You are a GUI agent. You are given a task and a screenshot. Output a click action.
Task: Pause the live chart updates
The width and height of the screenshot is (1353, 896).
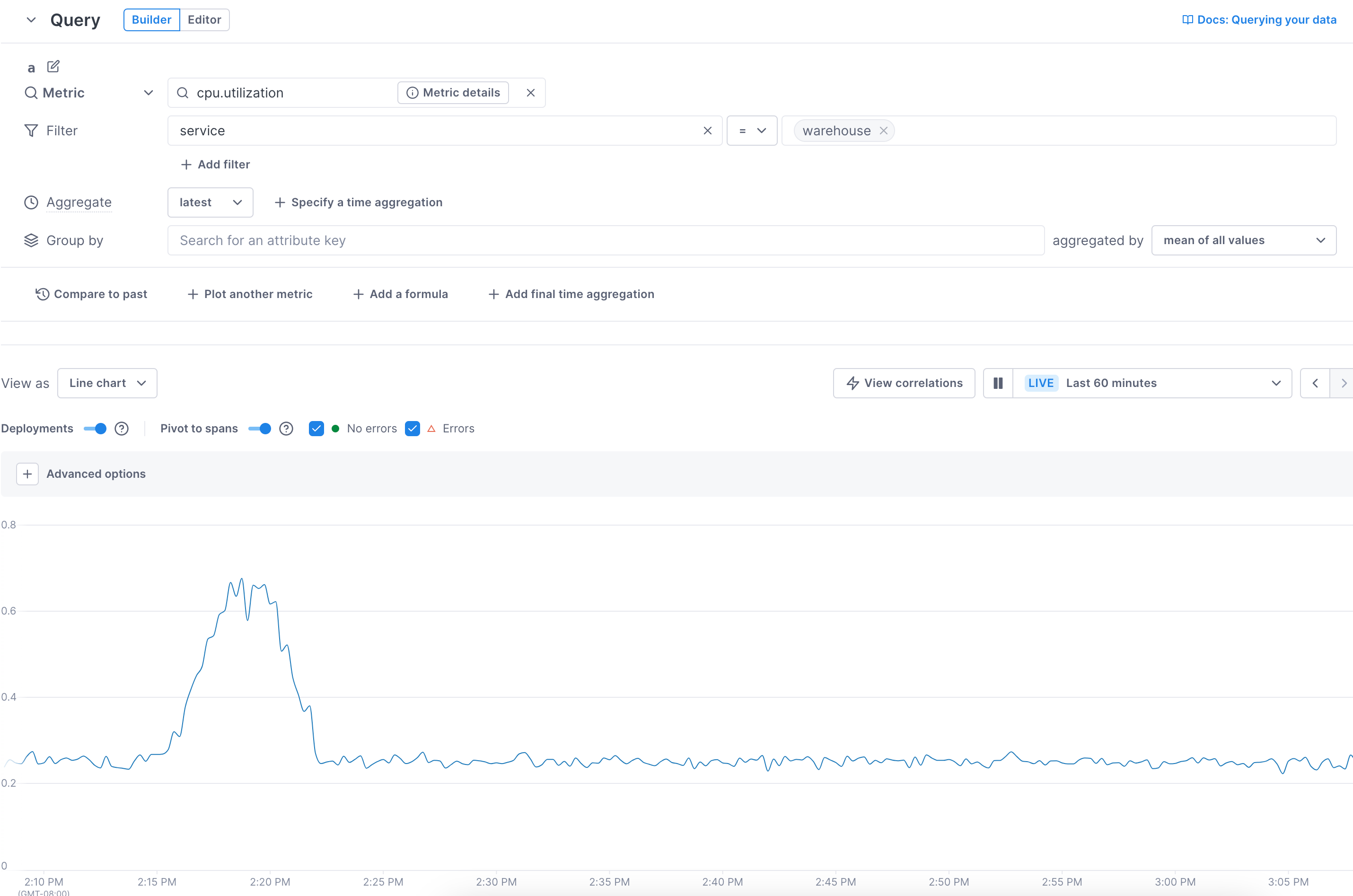click(x=998, y=383)
